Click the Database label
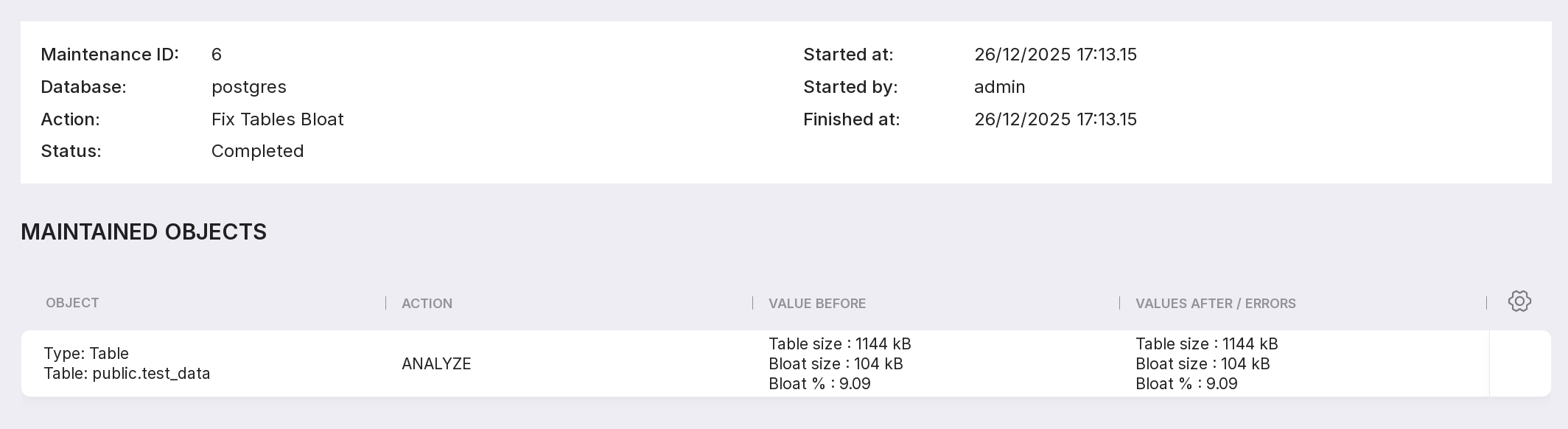The image size is (1568, 429). (83, 87)
